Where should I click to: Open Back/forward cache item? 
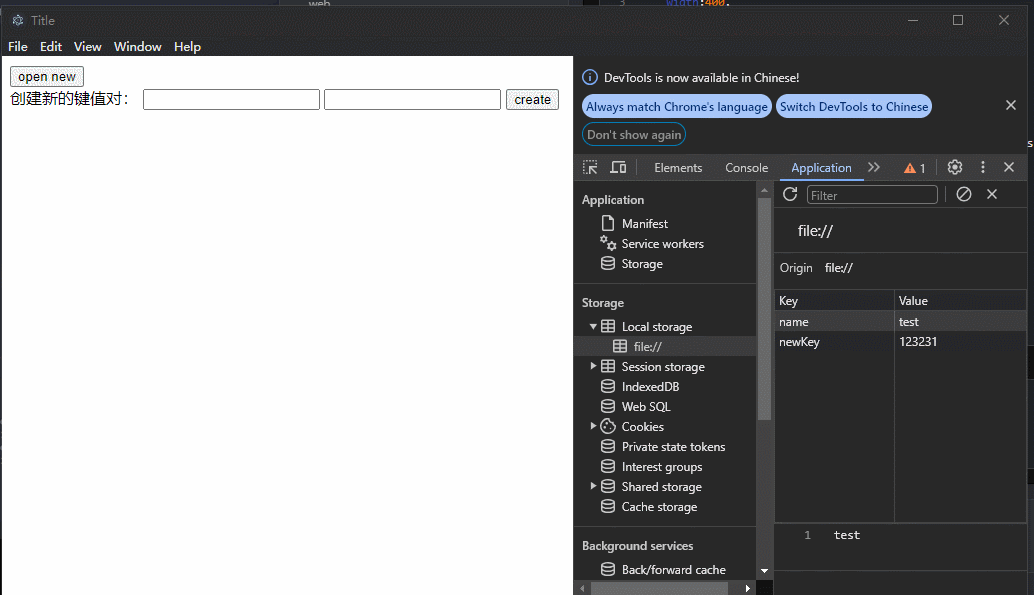(673, 569)
